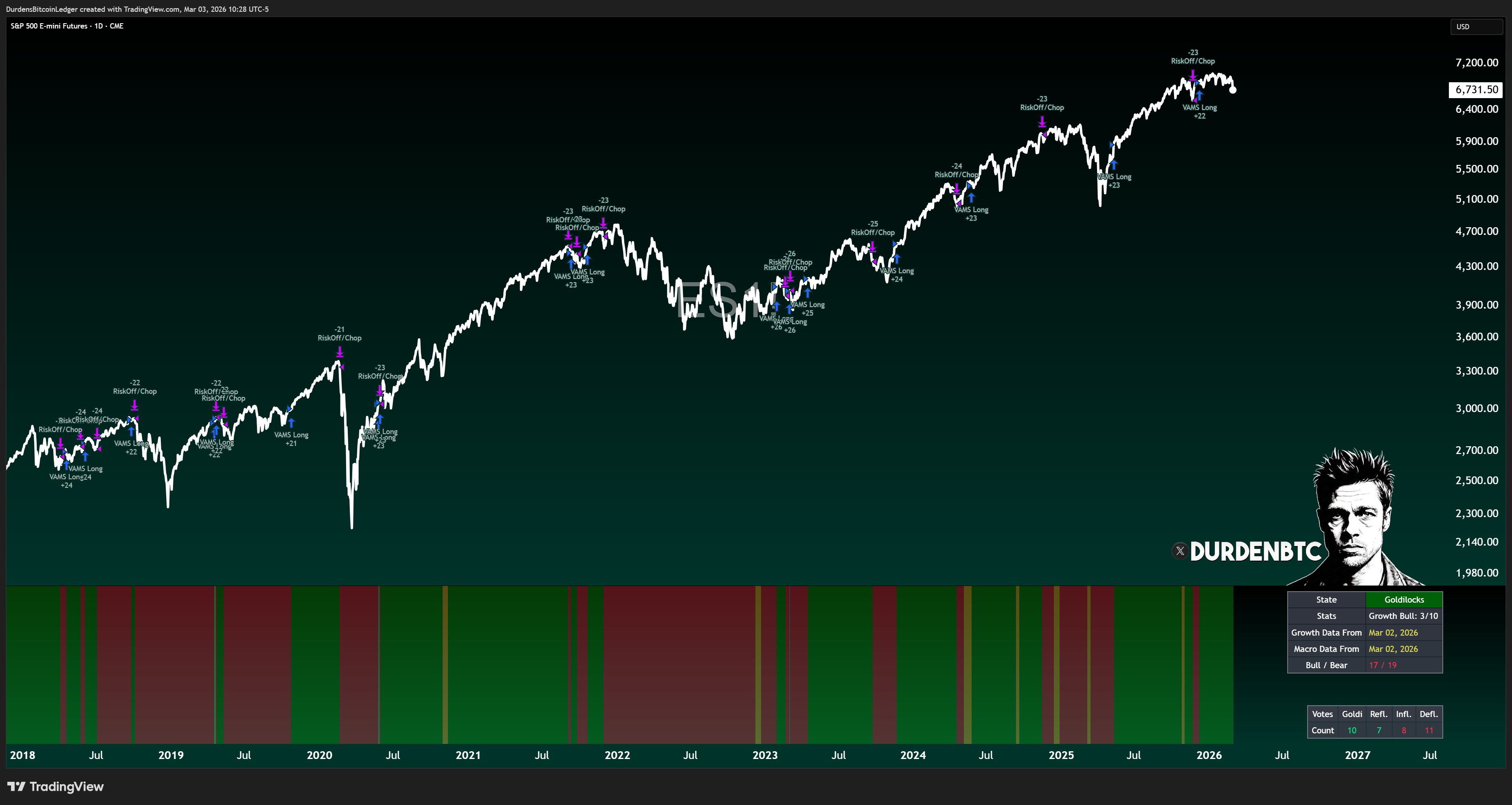Click the magenta RiskOff/Chop arrow labeled -21
This screenshot has width=1512, height=805.
(x=340, y=352)
